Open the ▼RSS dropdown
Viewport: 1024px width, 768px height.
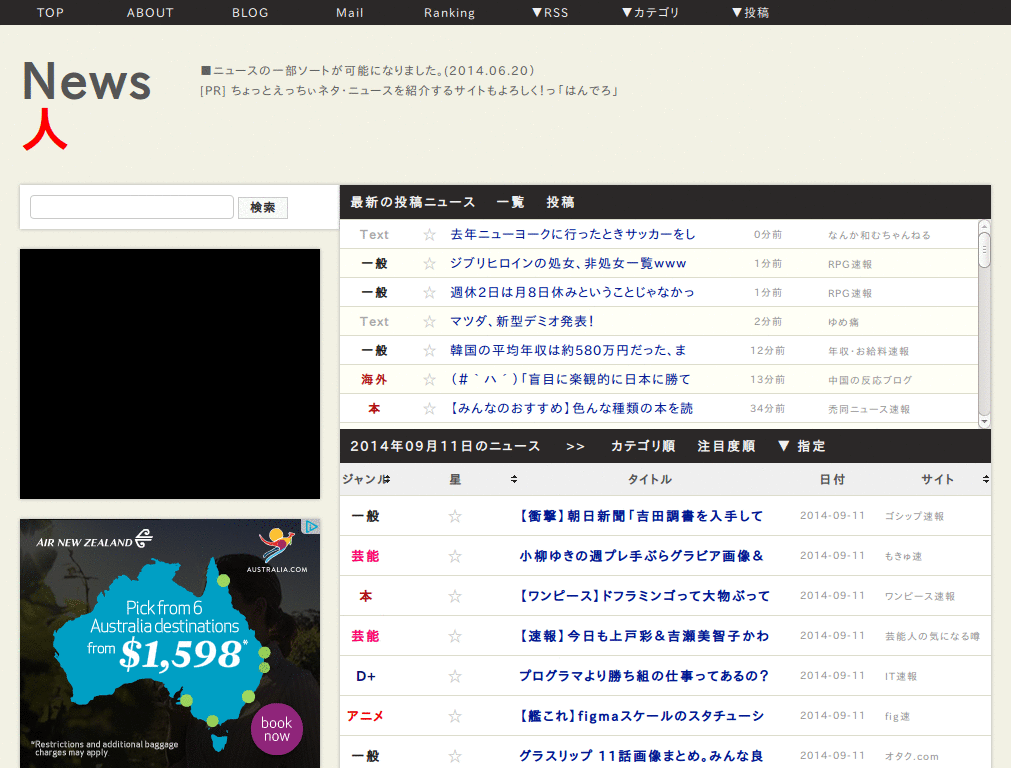click(x=549, y=12)
